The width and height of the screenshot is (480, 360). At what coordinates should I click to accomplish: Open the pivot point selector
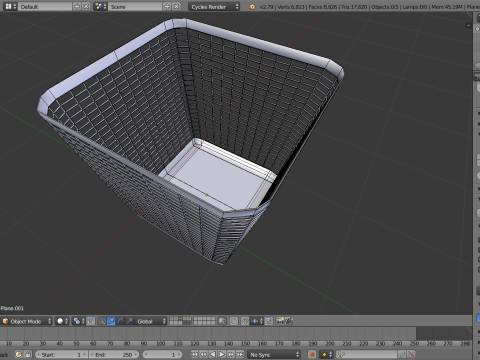click(x=79, y=321)
